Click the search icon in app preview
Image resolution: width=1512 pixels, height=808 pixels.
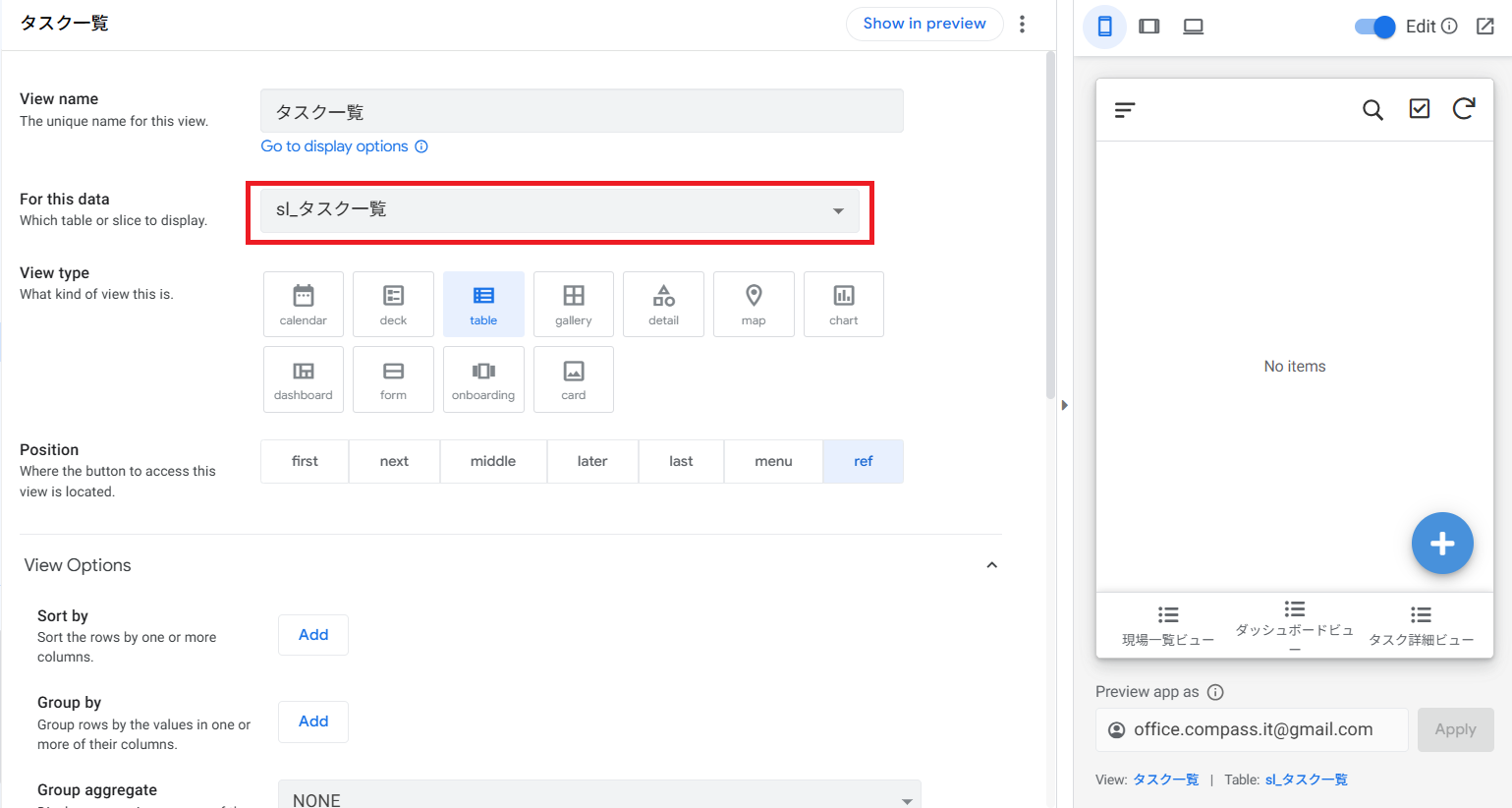tap(1372, 110)
